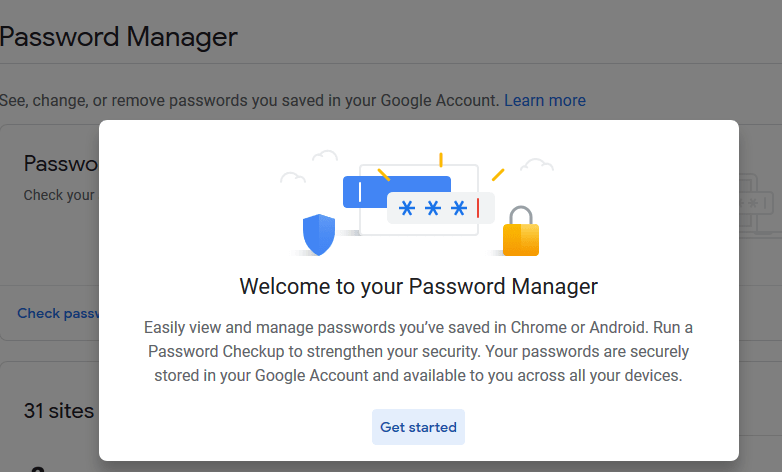Click the 31 sites heading
The image size is (782, 472).
point(59,411)
